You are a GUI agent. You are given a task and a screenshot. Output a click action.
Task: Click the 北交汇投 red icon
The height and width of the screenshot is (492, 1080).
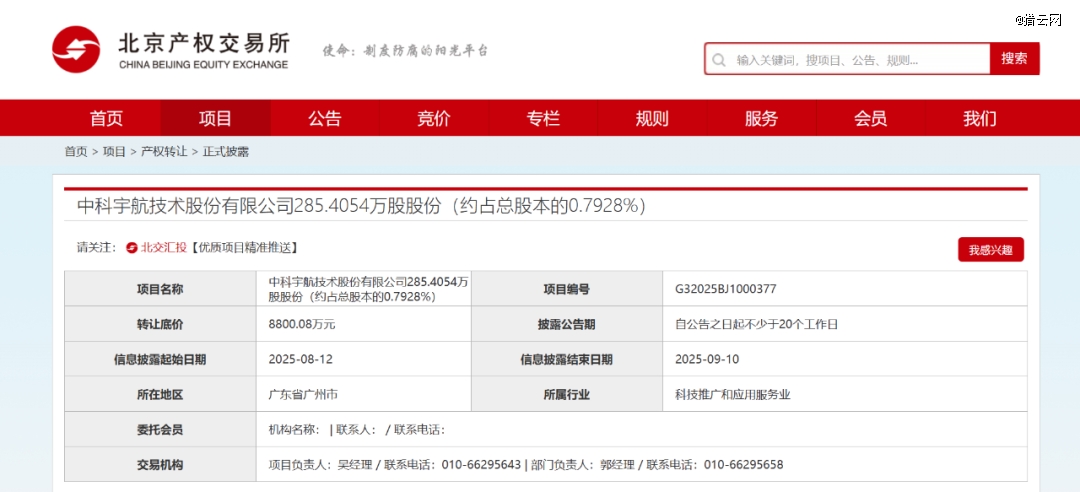click(132, 247)
